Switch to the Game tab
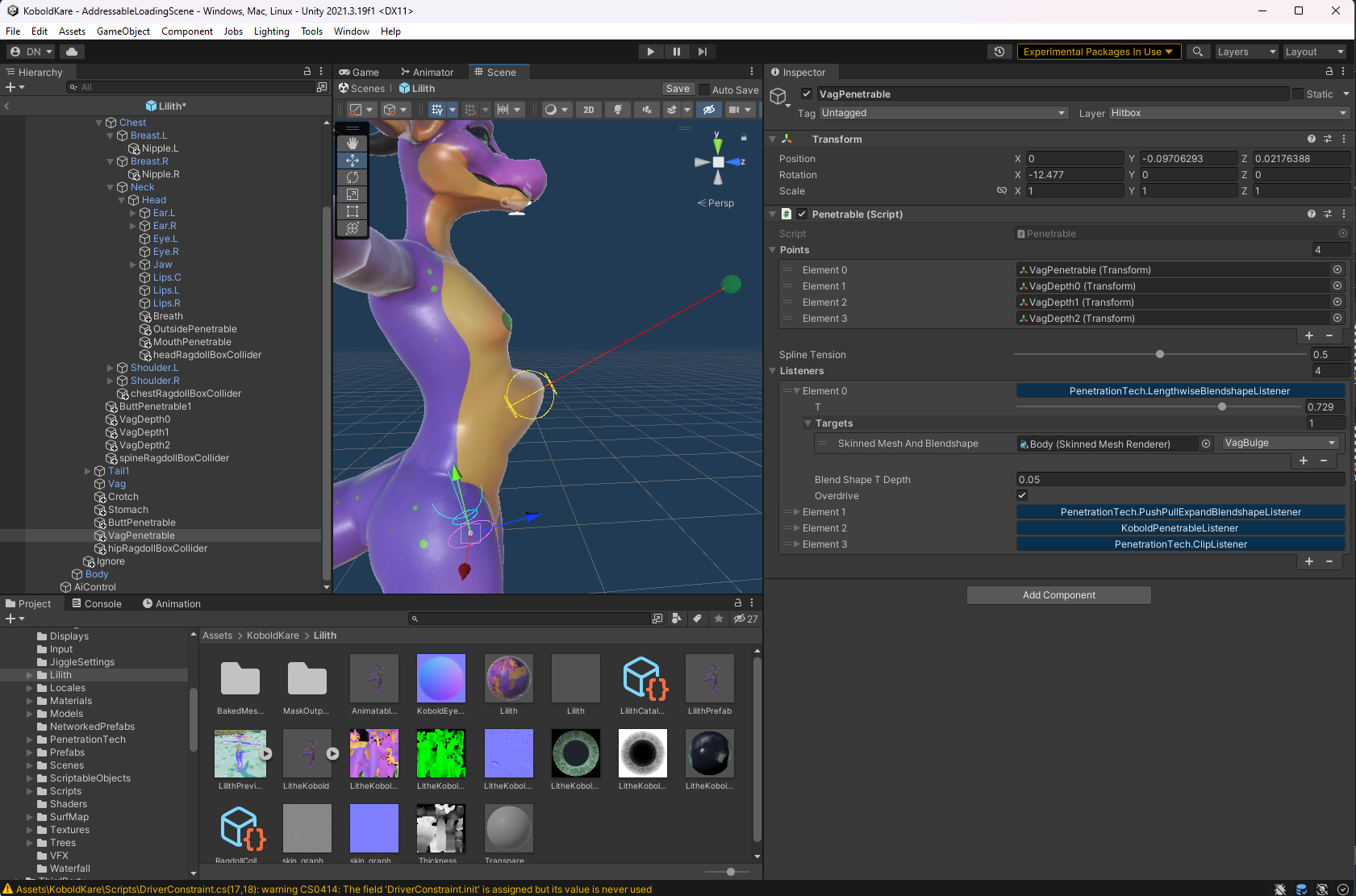1356x896 pixels. pos(359,72)
